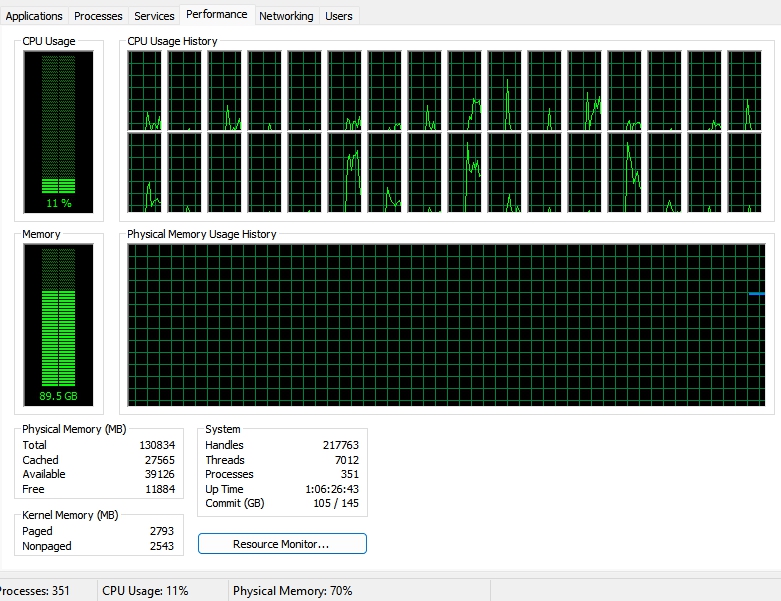Screen dimensions: 781x601
Task: Click the CPU Usage History label
Action: click(x=172, y=41)
